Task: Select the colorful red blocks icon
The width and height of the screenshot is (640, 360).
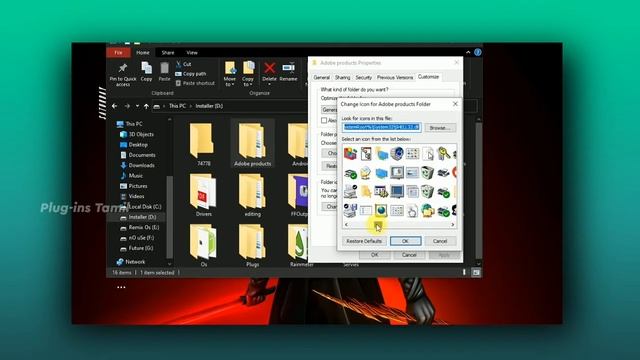Action: 350,153
